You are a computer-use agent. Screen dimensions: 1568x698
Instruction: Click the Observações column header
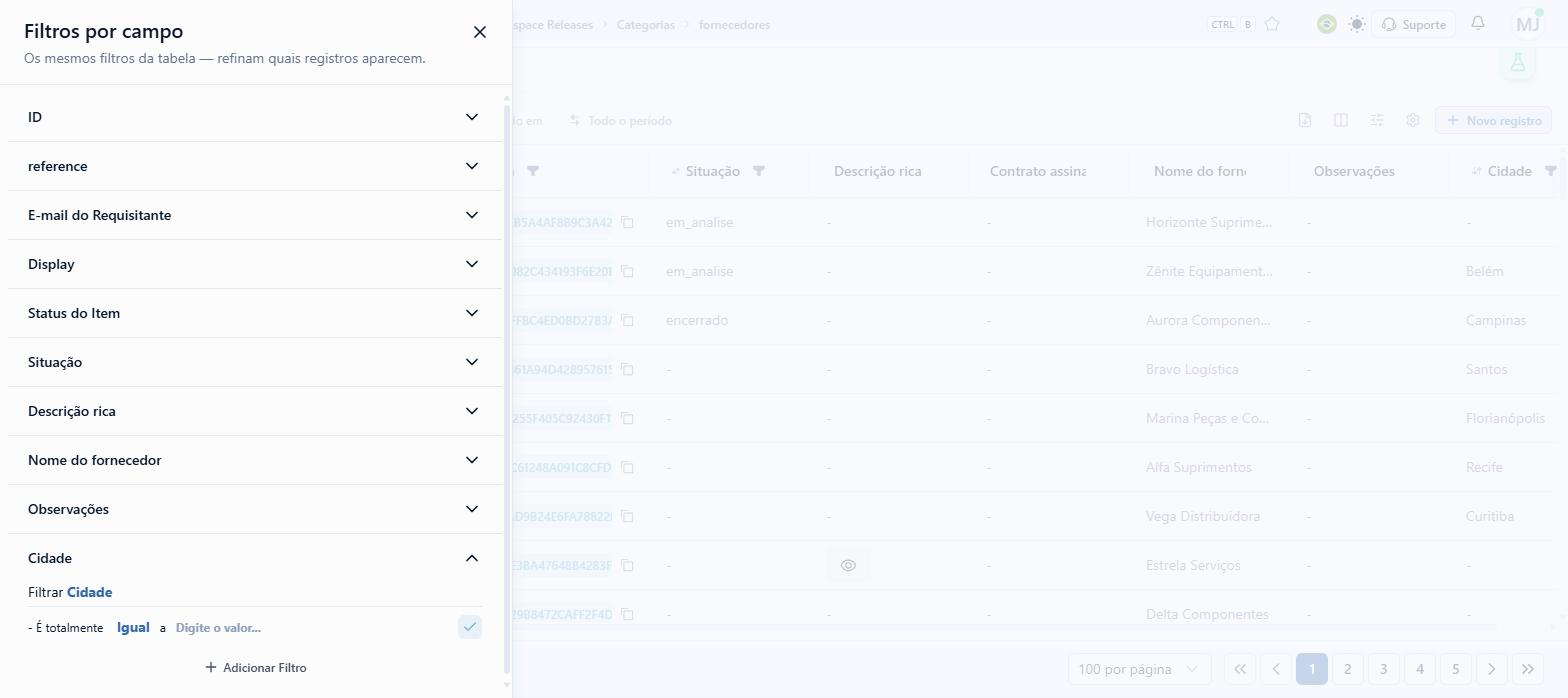tap(1354, 171)
